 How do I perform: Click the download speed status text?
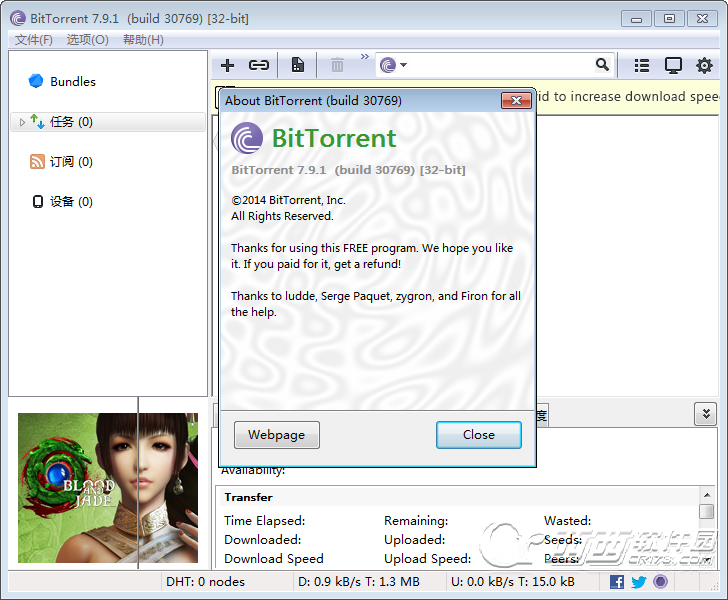tap(358, 581)
